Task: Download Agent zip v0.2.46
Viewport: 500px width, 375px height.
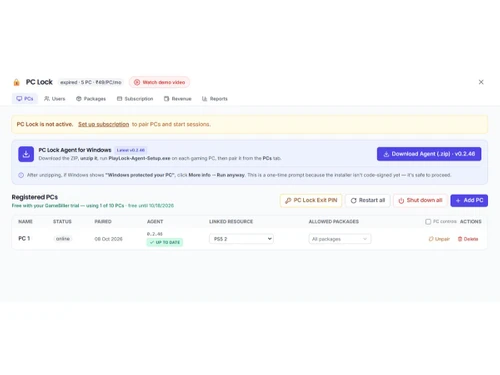Action: point(429,154)
